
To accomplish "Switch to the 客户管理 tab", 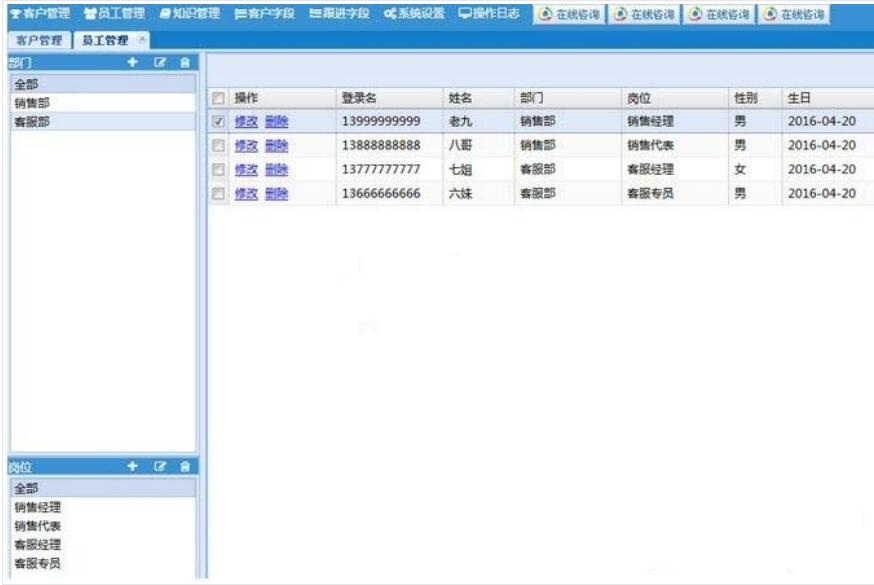I will click(39, 40).
